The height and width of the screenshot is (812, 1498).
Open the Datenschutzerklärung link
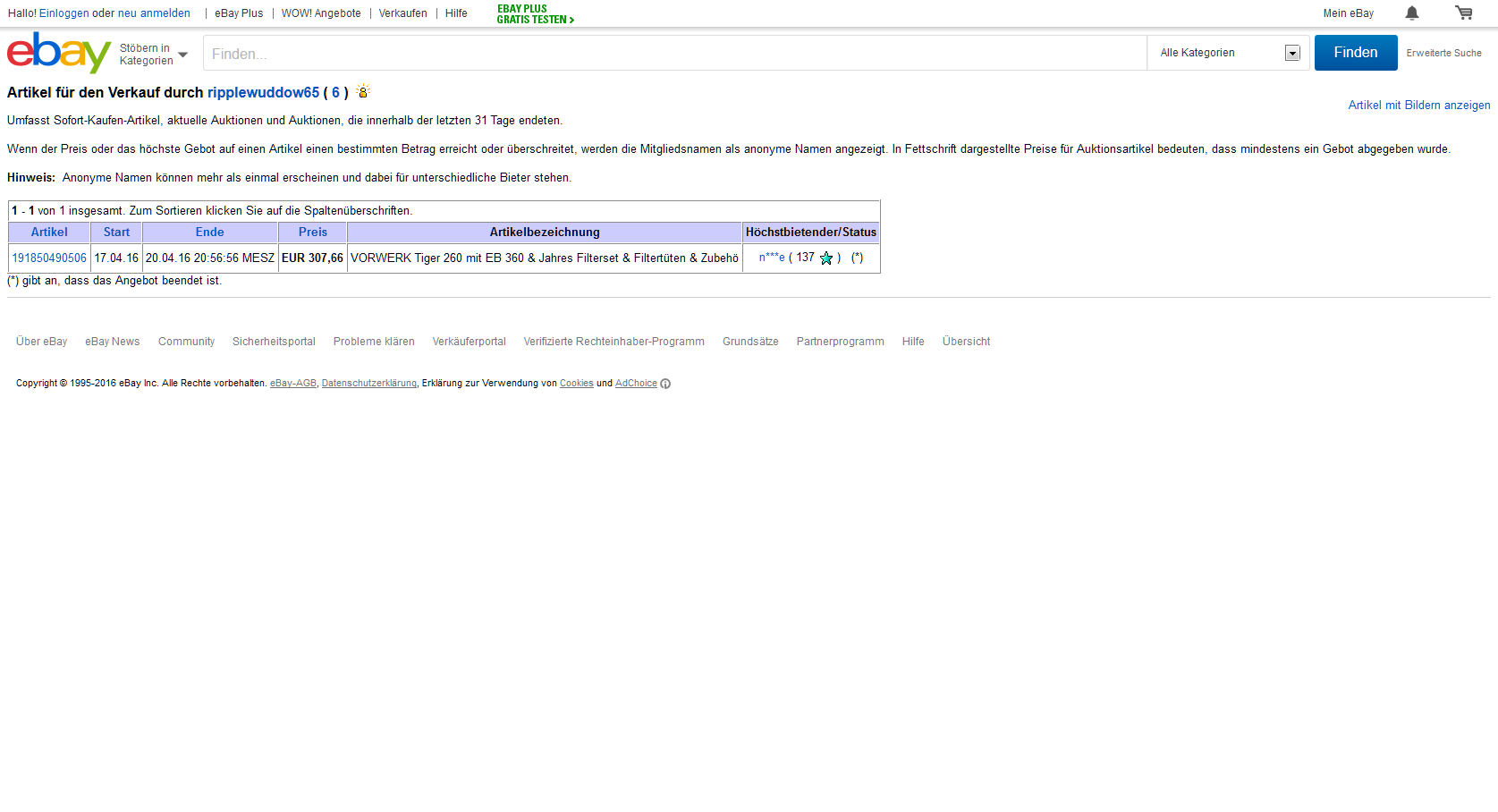click(x=368, y=384)
